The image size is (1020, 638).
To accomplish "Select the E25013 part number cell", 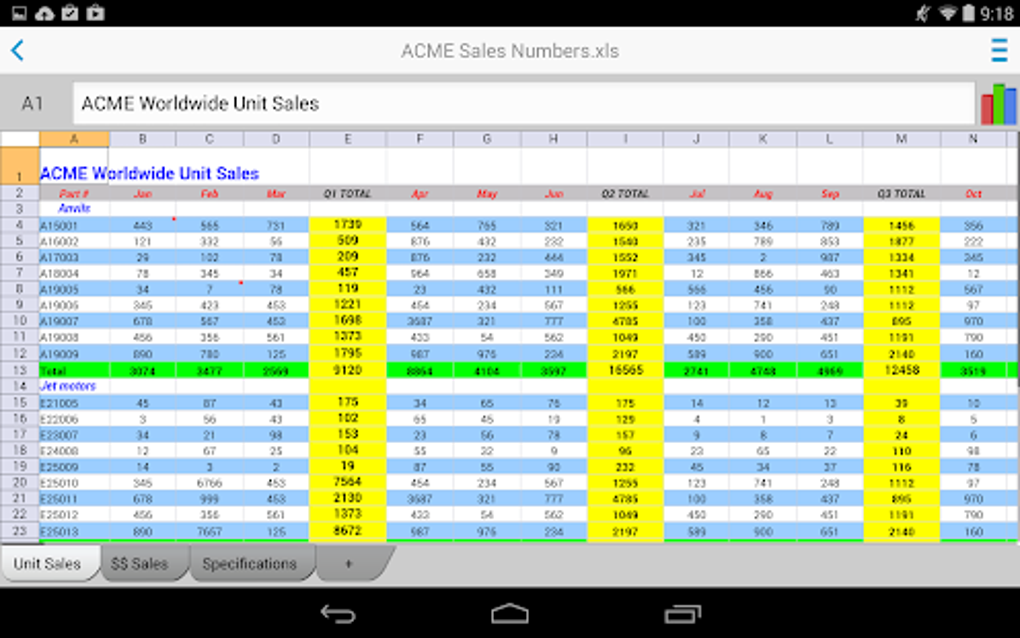I will pos(74,531).
